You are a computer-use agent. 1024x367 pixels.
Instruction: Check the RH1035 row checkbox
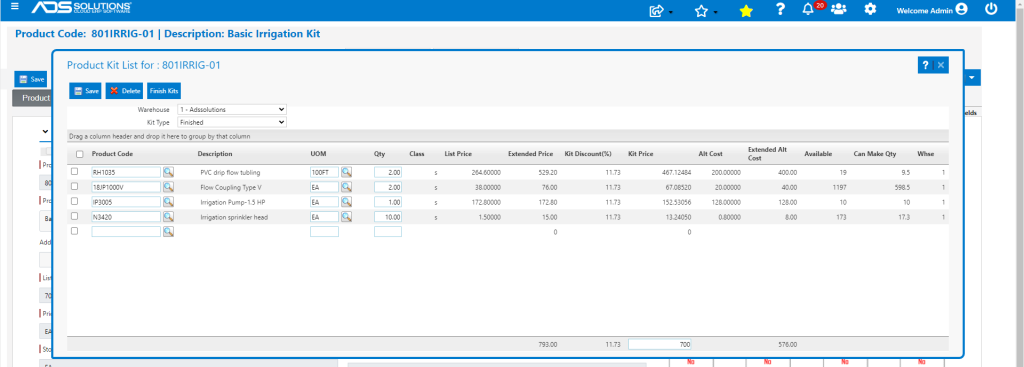[74, 172]
